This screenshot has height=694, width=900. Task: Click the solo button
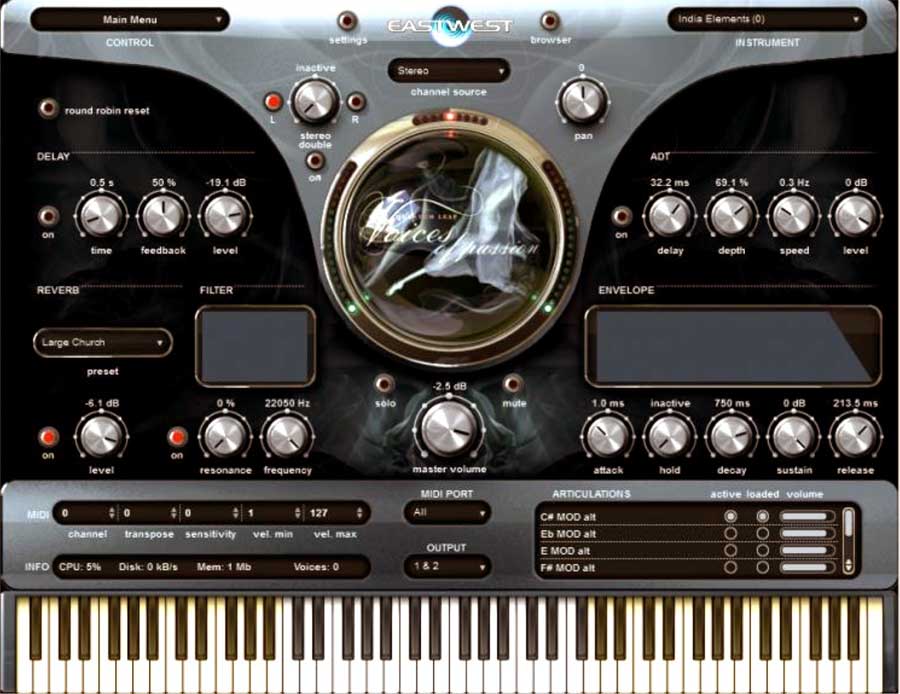(384, 383)
